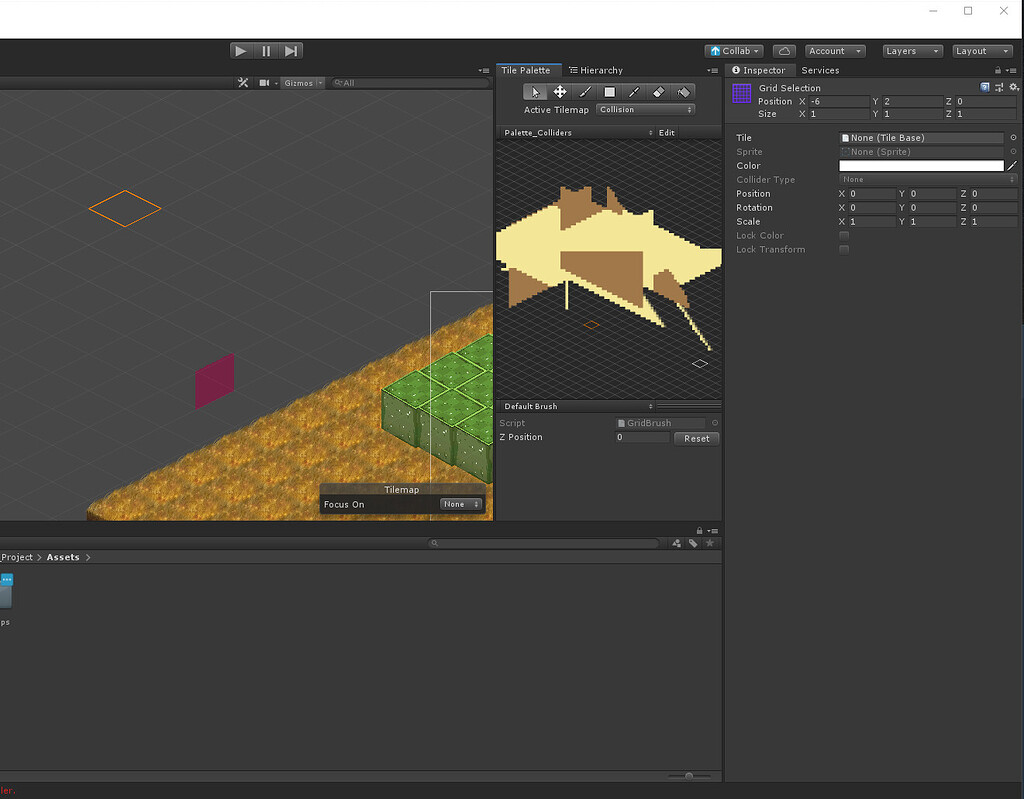Open Grid Selection help with the question mark icon

point(984,88)
